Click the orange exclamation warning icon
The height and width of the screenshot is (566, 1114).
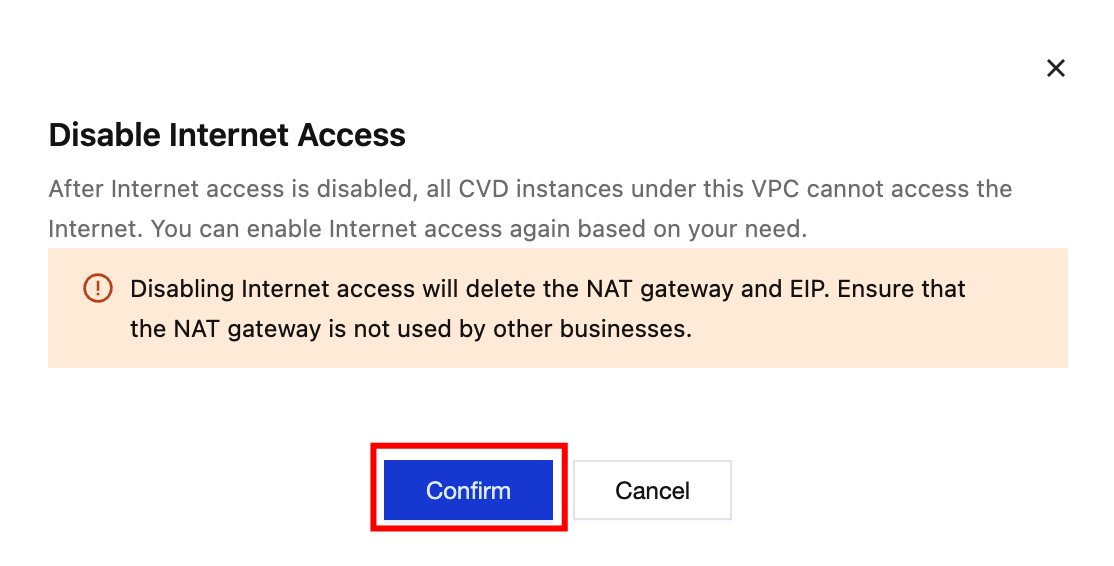97,289
